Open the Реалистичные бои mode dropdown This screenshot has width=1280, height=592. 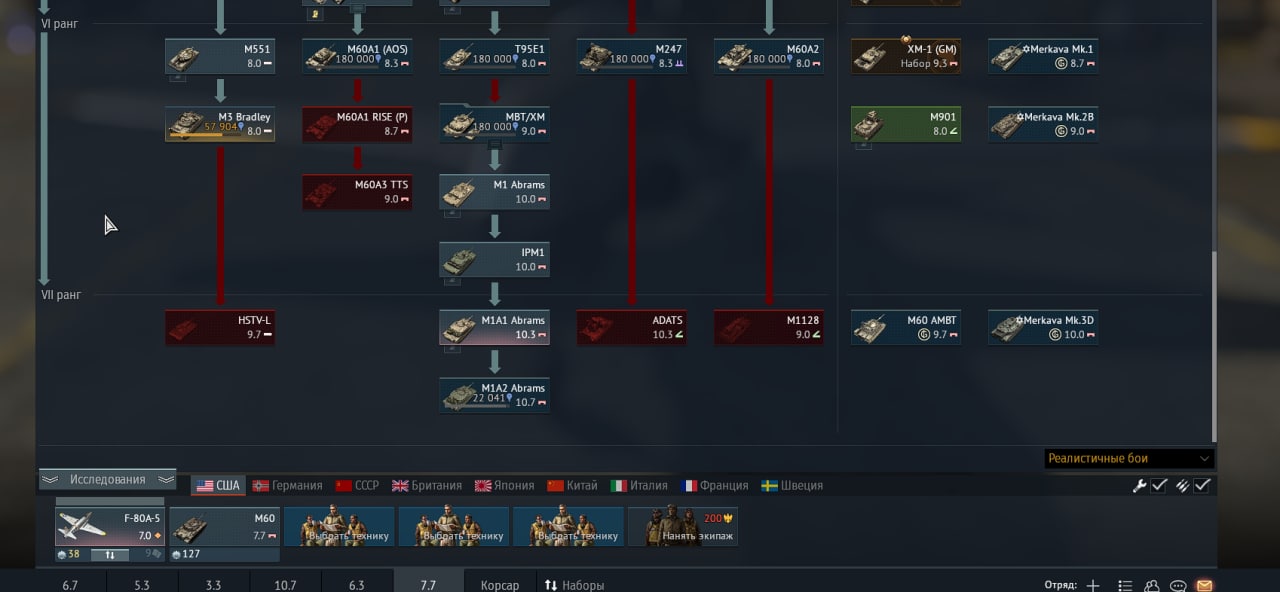pos(1129,458)
